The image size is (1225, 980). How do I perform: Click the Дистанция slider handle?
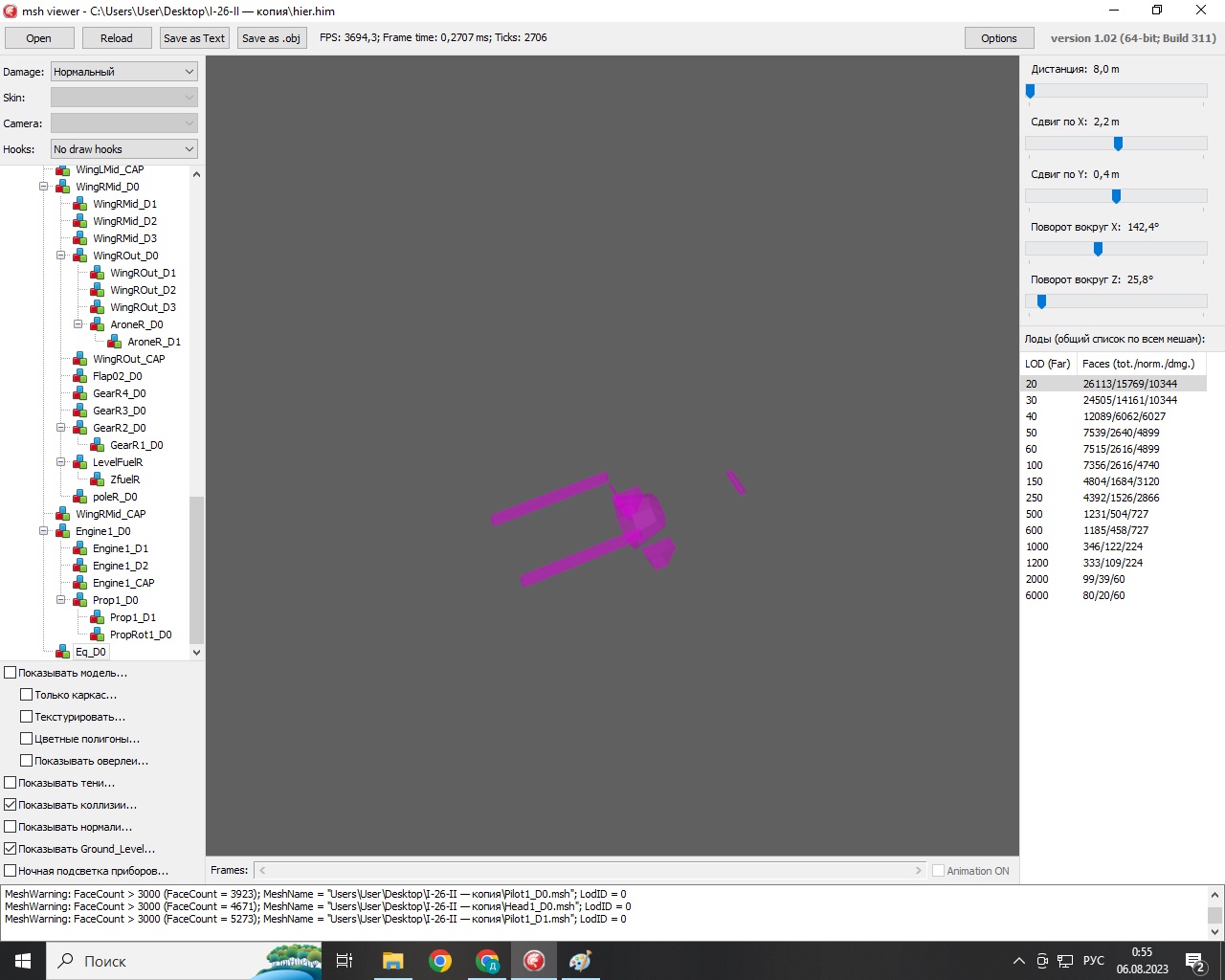pyautogui.click(x=1030, y=91)
